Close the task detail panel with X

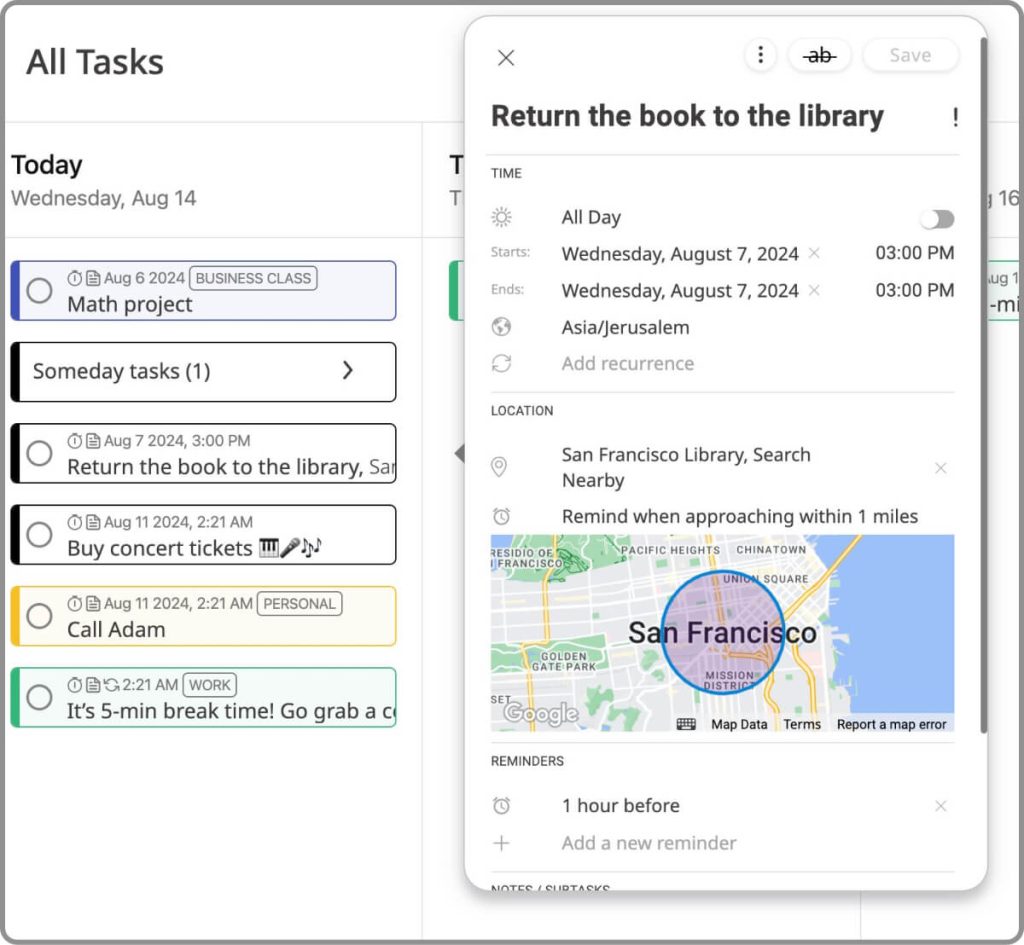[x=505, y=57]
